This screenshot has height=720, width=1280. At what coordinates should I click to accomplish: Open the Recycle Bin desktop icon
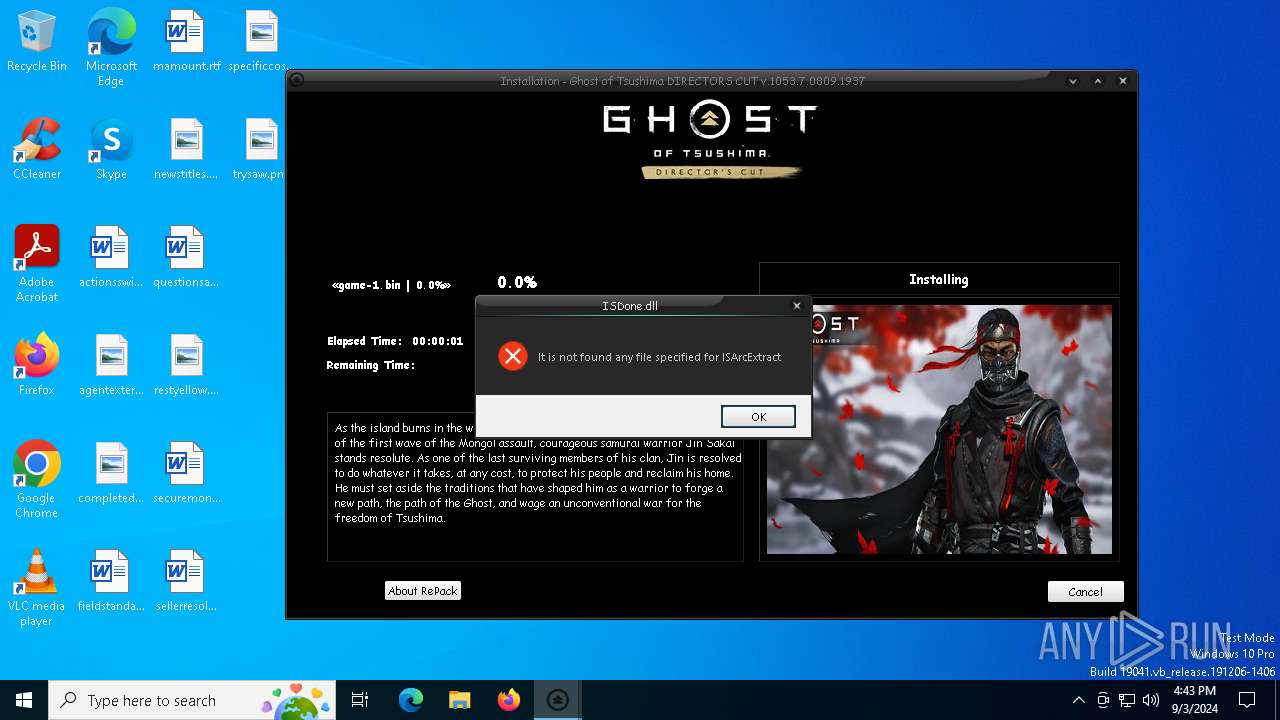(37, 43)
